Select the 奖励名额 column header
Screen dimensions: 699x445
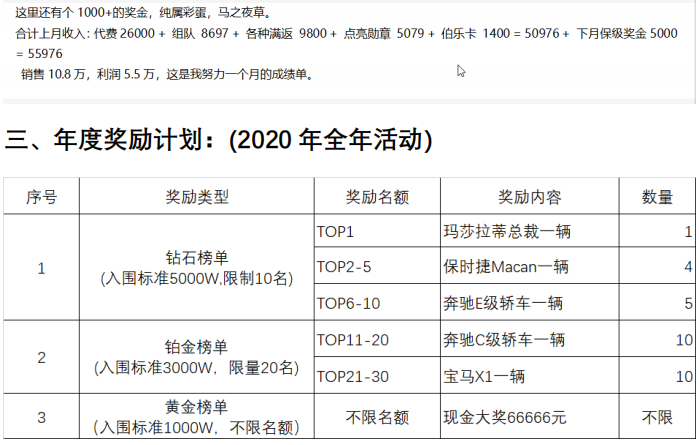tap(377, 197)
